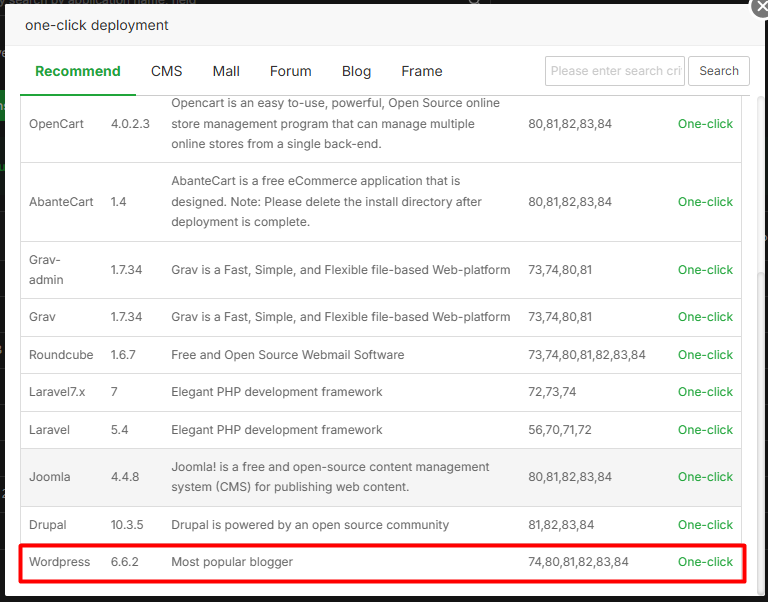
Task: Switch to the Forum tab
Action: click(x=290, y=71)
